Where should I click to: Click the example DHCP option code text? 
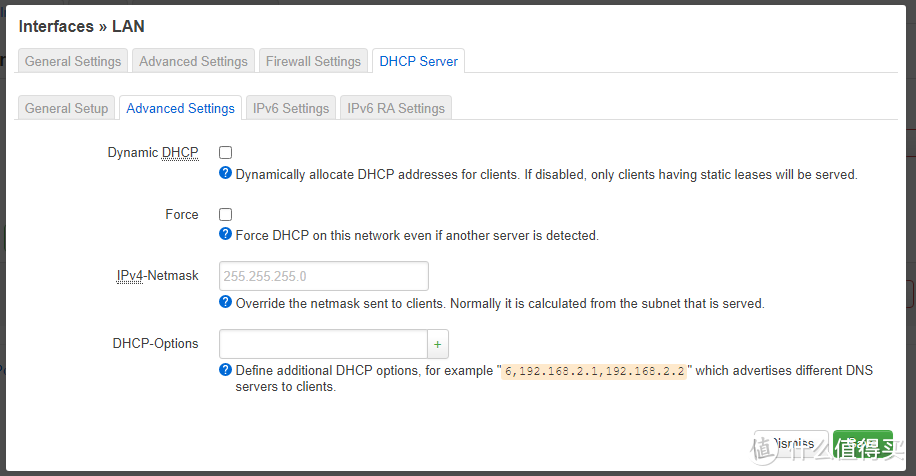click(594, 370)
